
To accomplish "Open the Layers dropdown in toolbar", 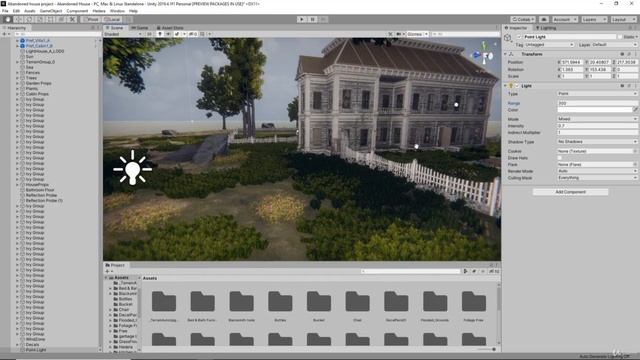I will [594, 19].
